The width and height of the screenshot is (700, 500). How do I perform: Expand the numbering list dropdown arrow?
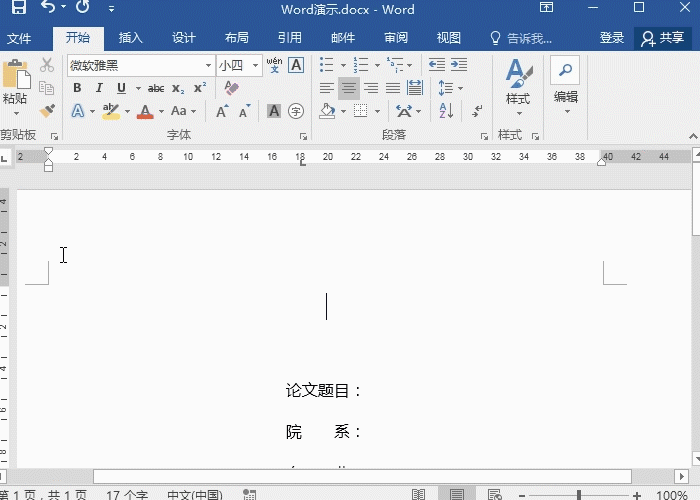(x=377, y=65)
